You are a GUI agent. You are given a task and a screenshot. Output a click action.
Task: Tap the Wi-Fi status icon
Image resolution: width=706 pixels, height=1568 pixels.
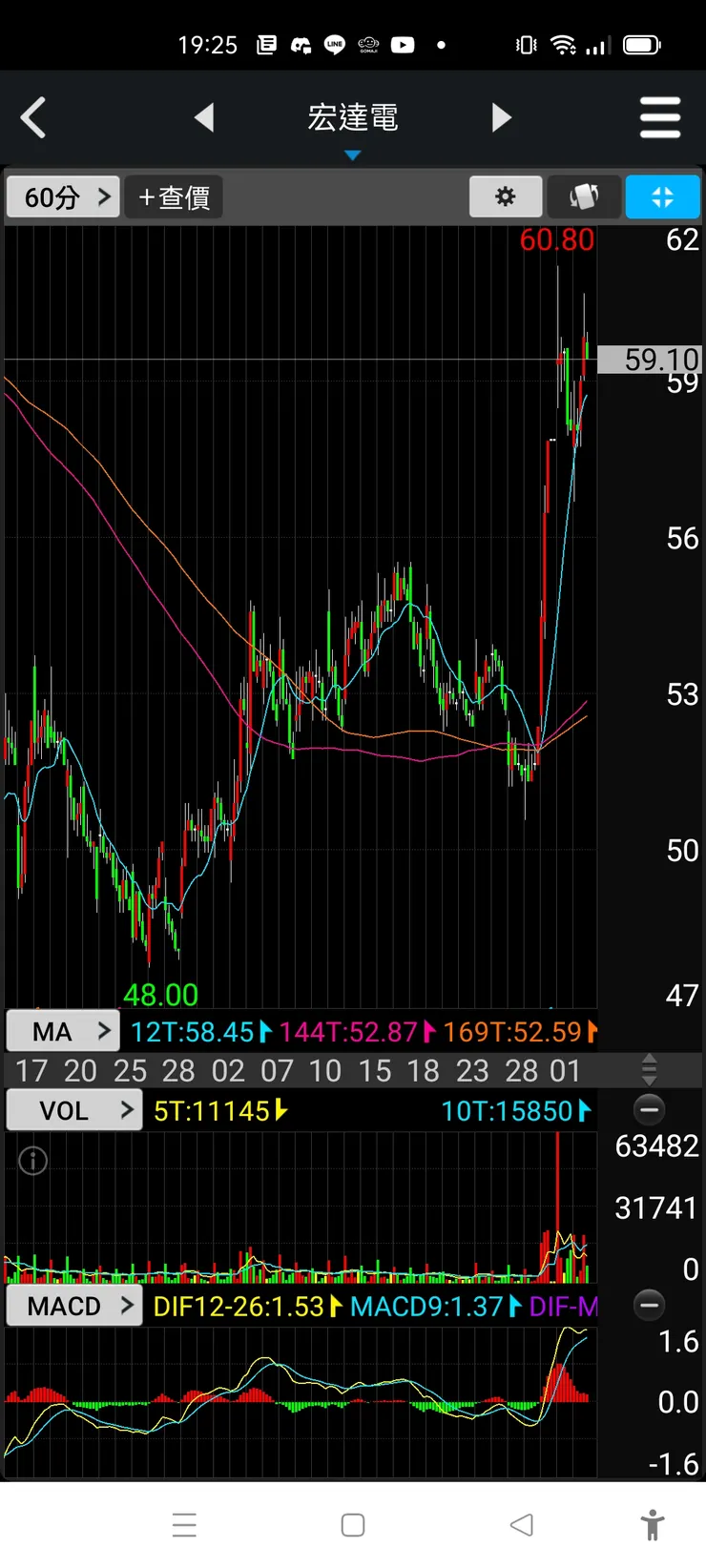[x=564, y=45]
